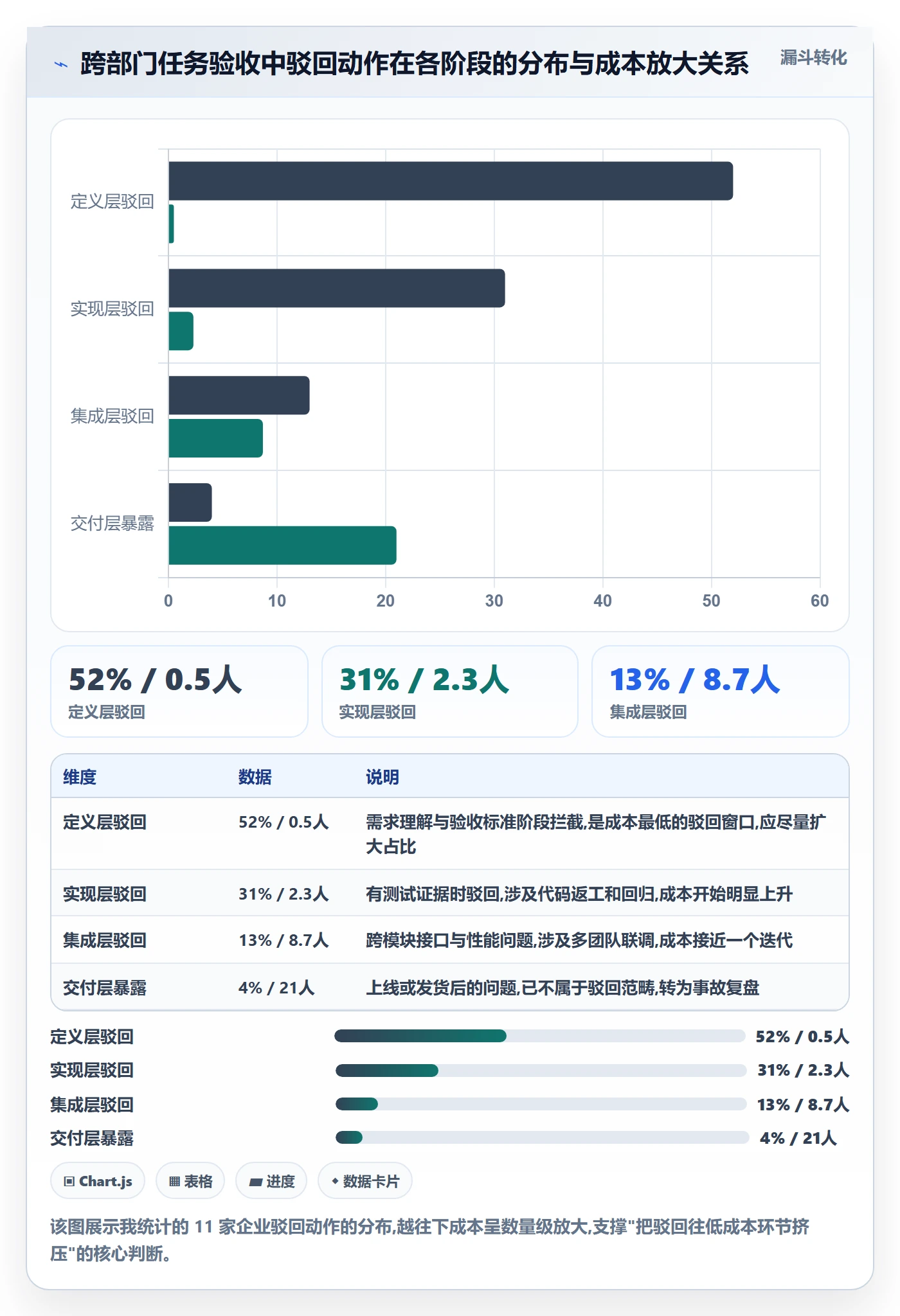
Task: Select the 数据卡片 chip
Action: (365, 1181)
